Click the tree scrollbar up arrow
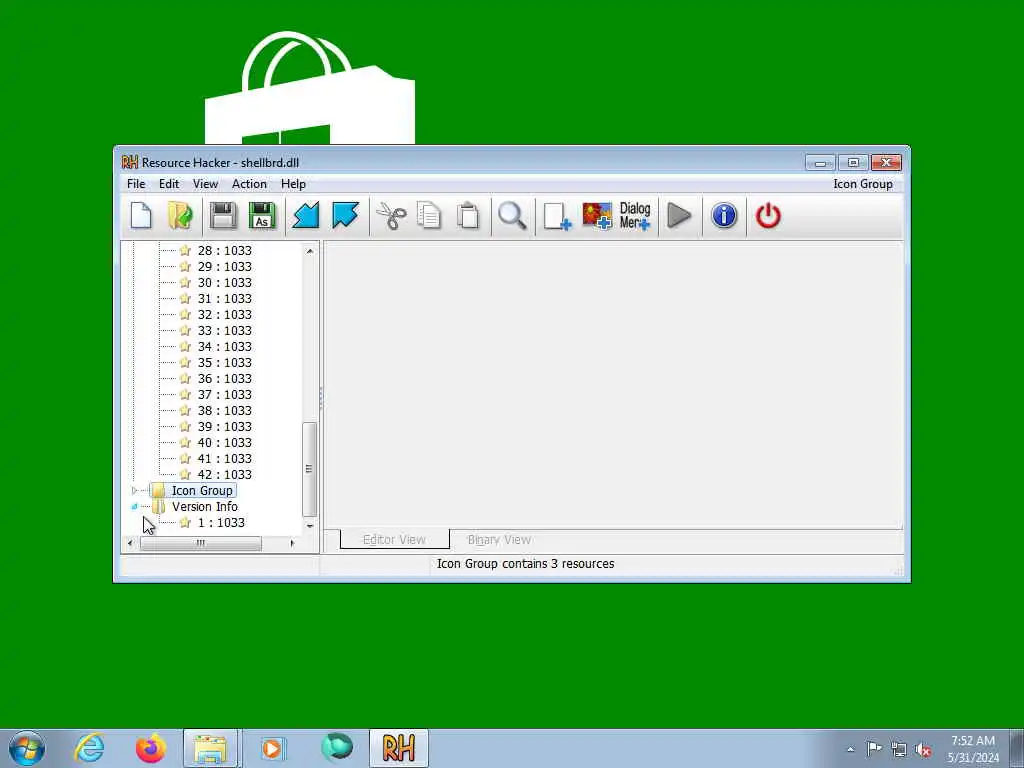 click(310, 251)
